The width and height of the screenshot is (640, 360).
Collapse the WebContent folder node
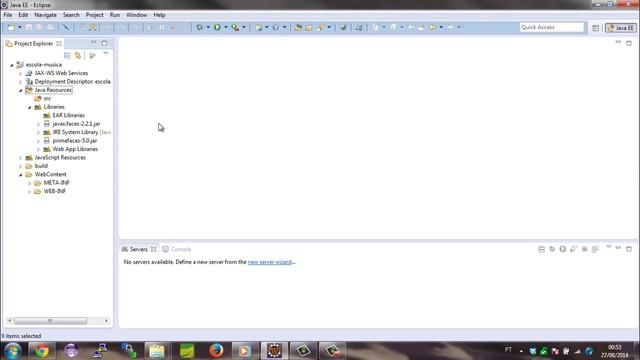click(x=21, y=175)
